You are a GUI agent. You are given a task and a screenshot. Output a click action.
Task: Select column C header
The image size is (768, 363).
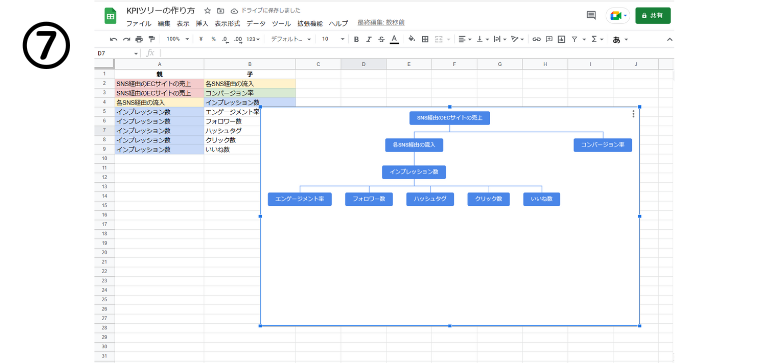(318, 64)
